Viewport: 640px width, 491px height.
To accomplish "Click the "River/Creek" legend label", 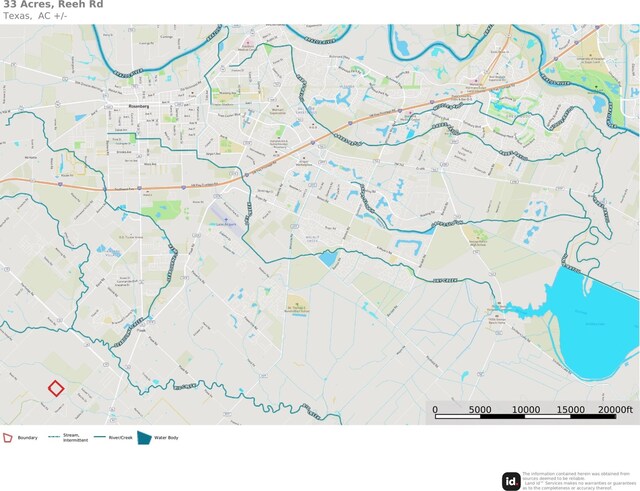I will 120,438.
